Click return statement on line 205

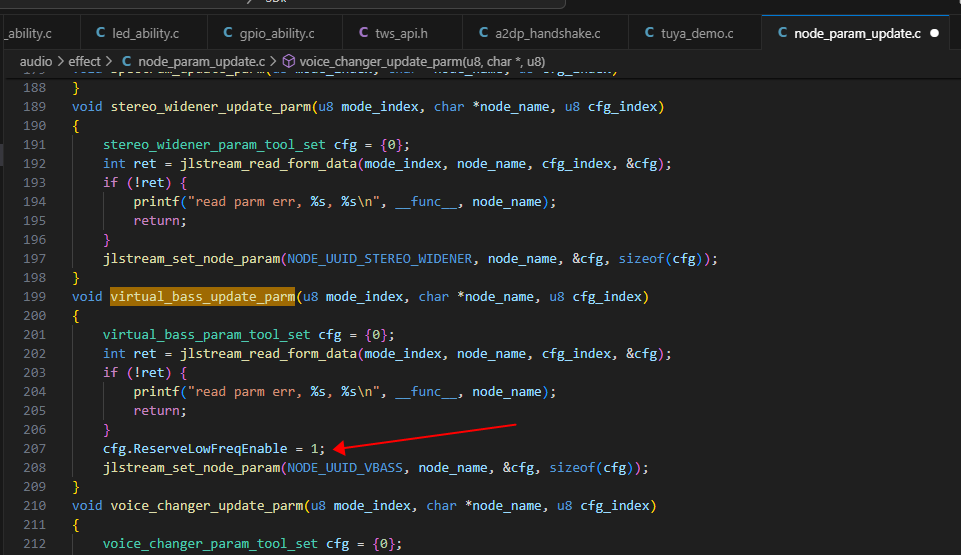pos(160,410)
